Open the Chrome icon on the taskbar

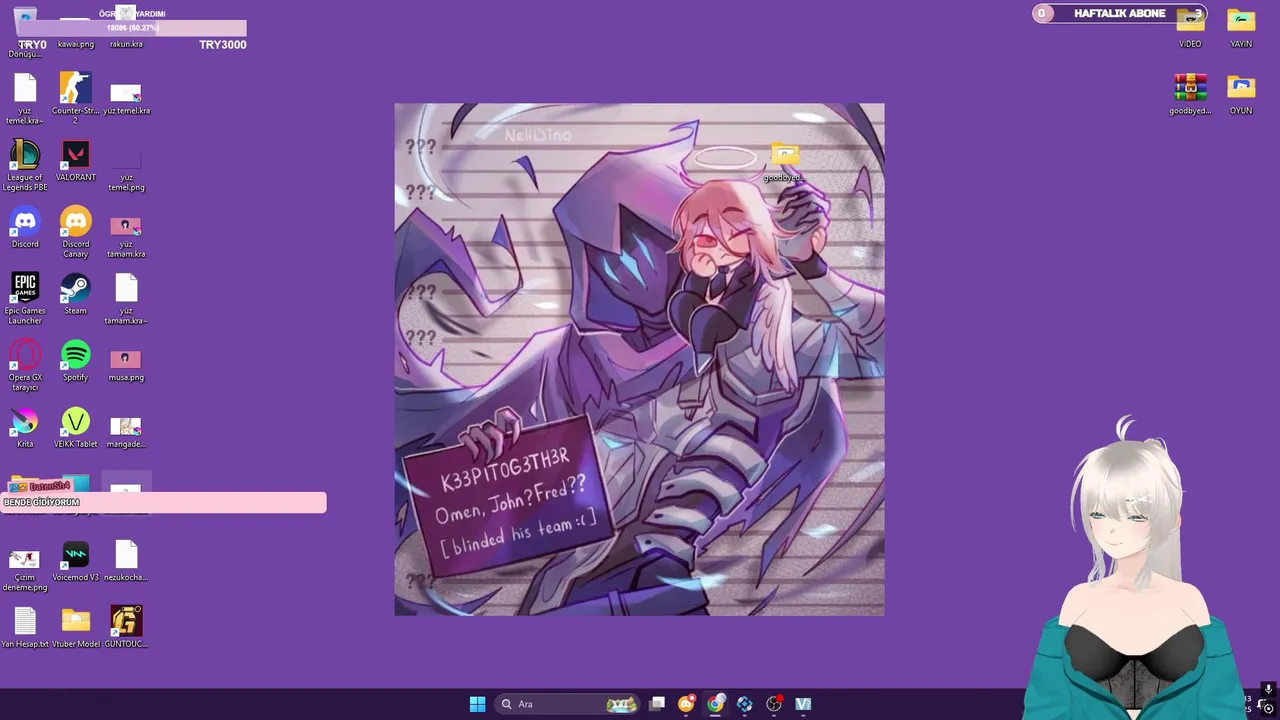tap(715, 704)
